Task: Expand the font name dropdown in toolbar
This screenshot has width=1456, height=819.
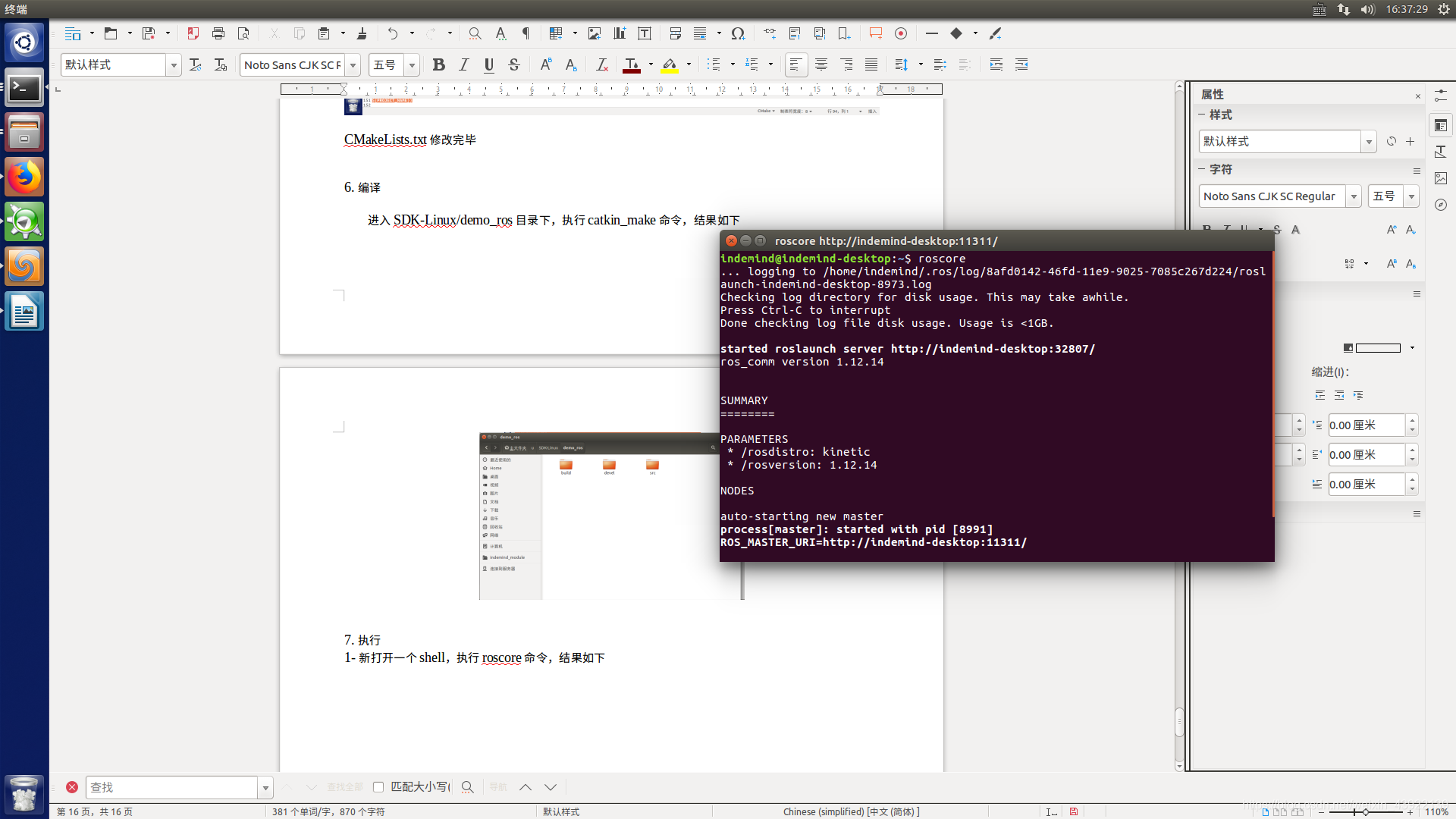Action: point(353,65)
